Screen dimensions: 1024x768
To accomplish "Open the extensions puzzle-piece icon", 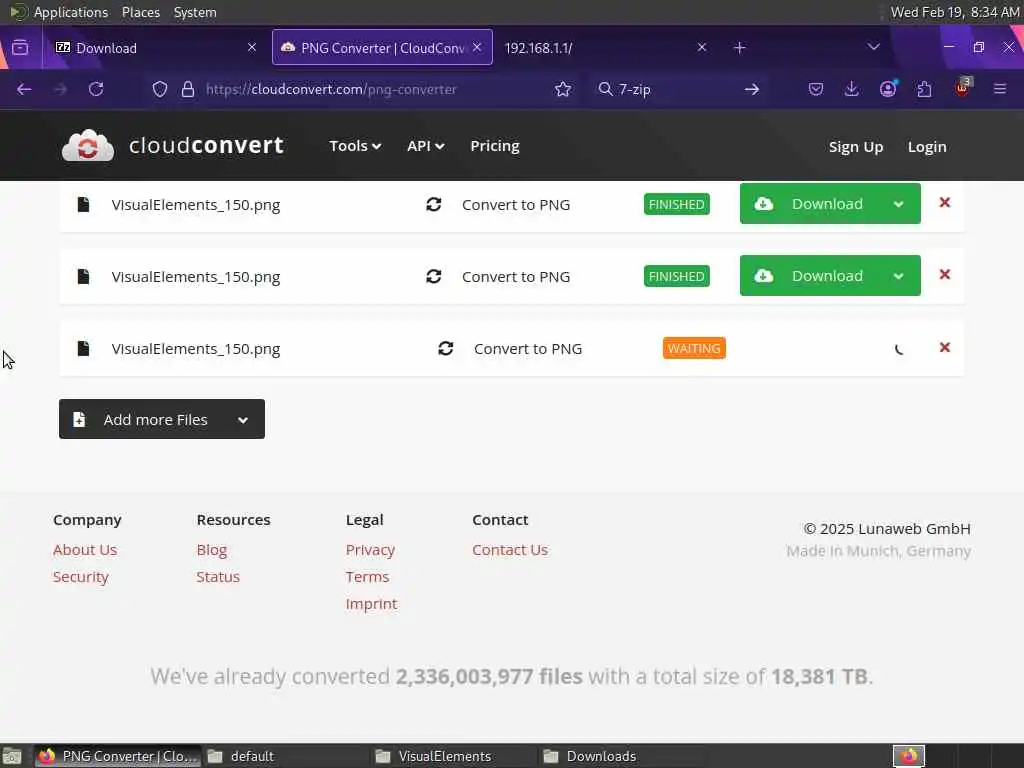I will click(924, 89).
